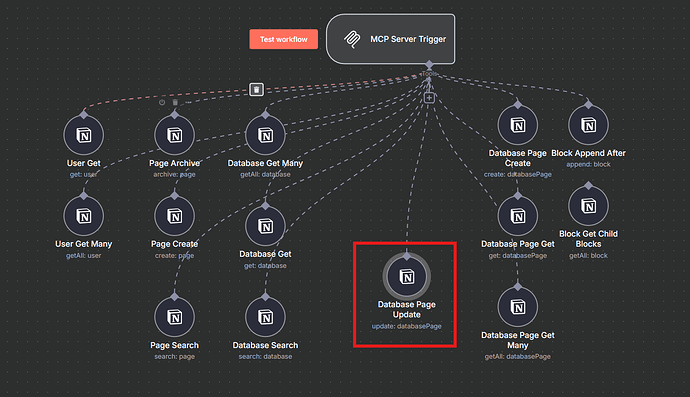Select the Page Search node
690x397 pixels.
click(x=175, y=317)
